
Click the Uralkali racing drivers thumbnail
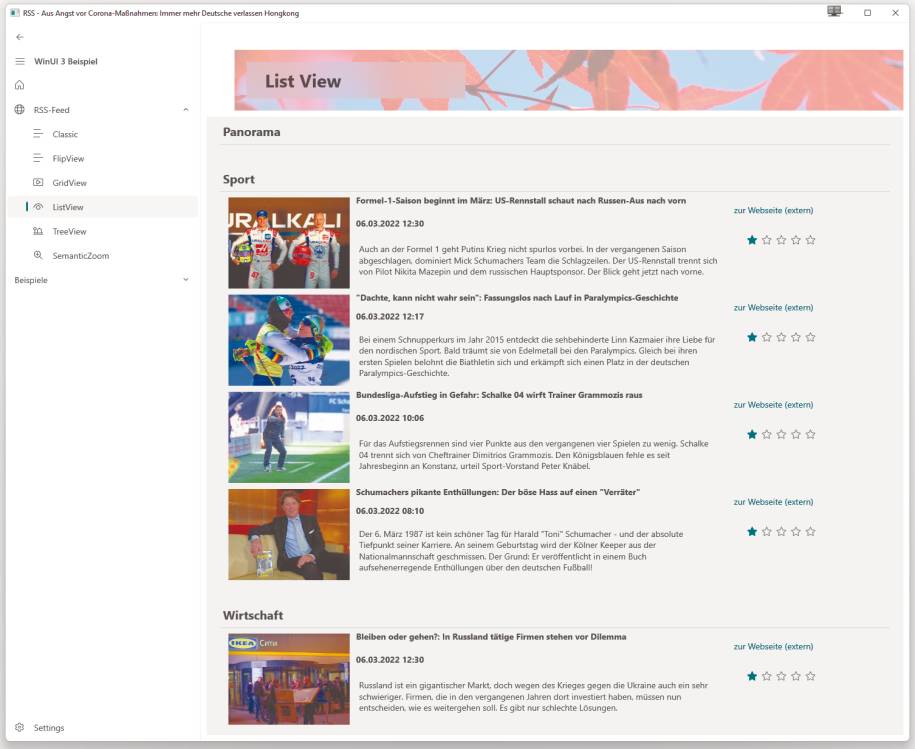289,243
